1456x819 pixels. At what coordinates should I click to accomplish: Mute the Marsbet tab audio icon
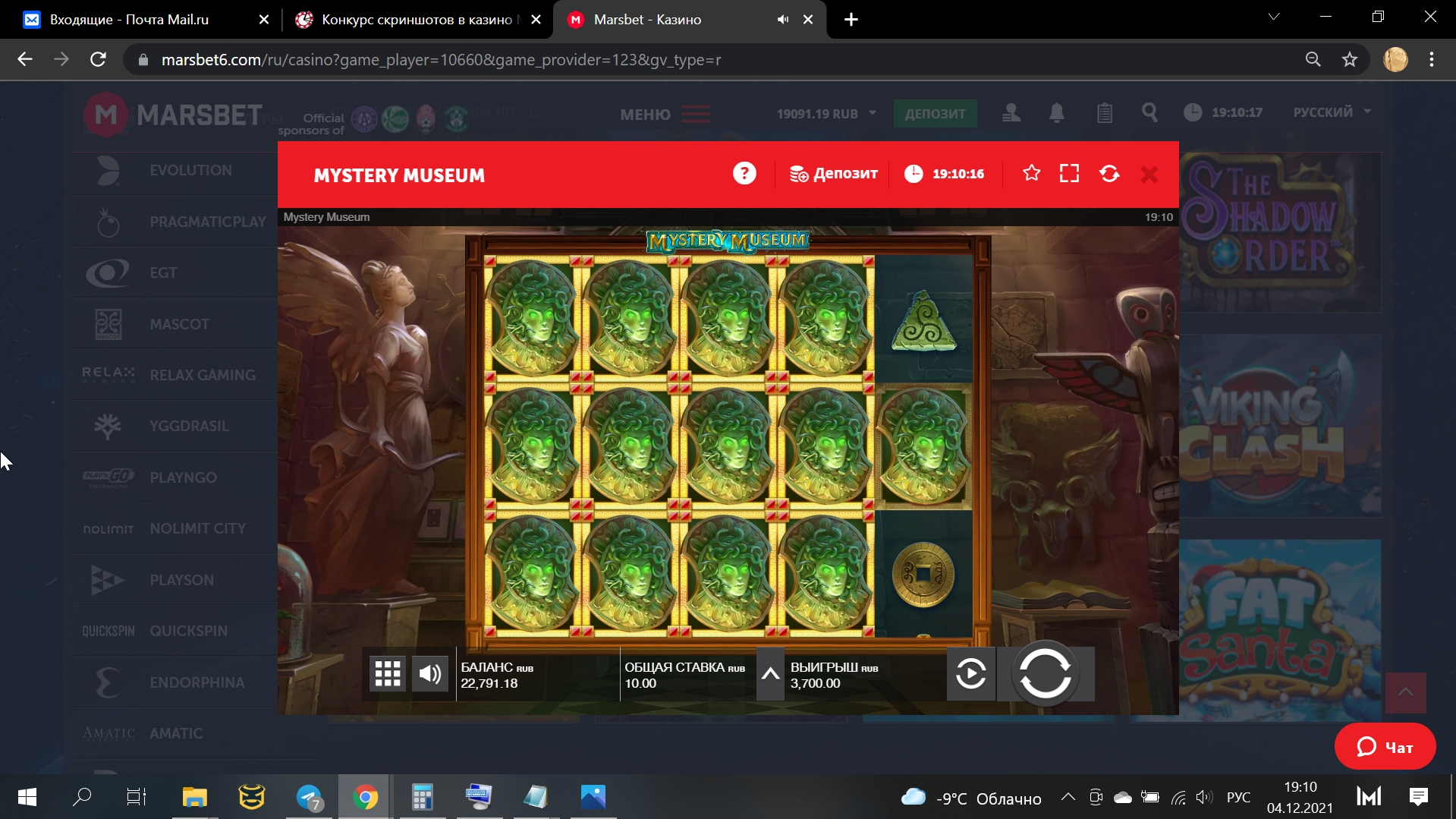[782, 20]
